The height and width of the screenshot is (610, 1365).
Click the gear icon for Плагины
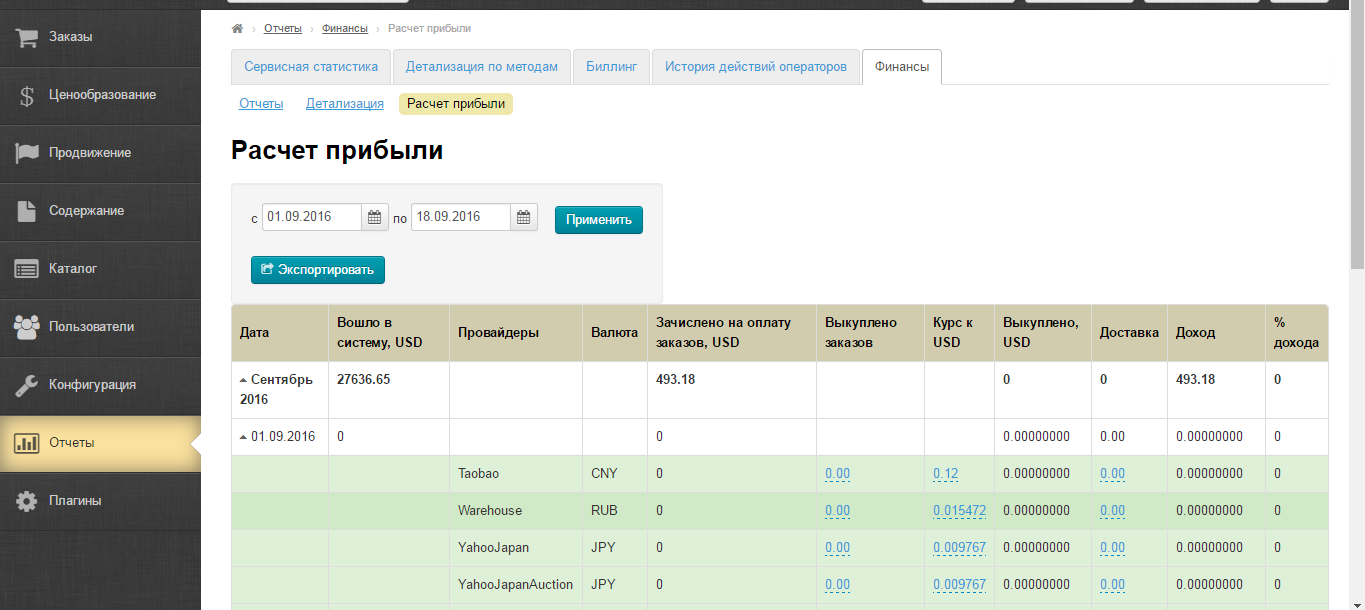pos(27,501)
